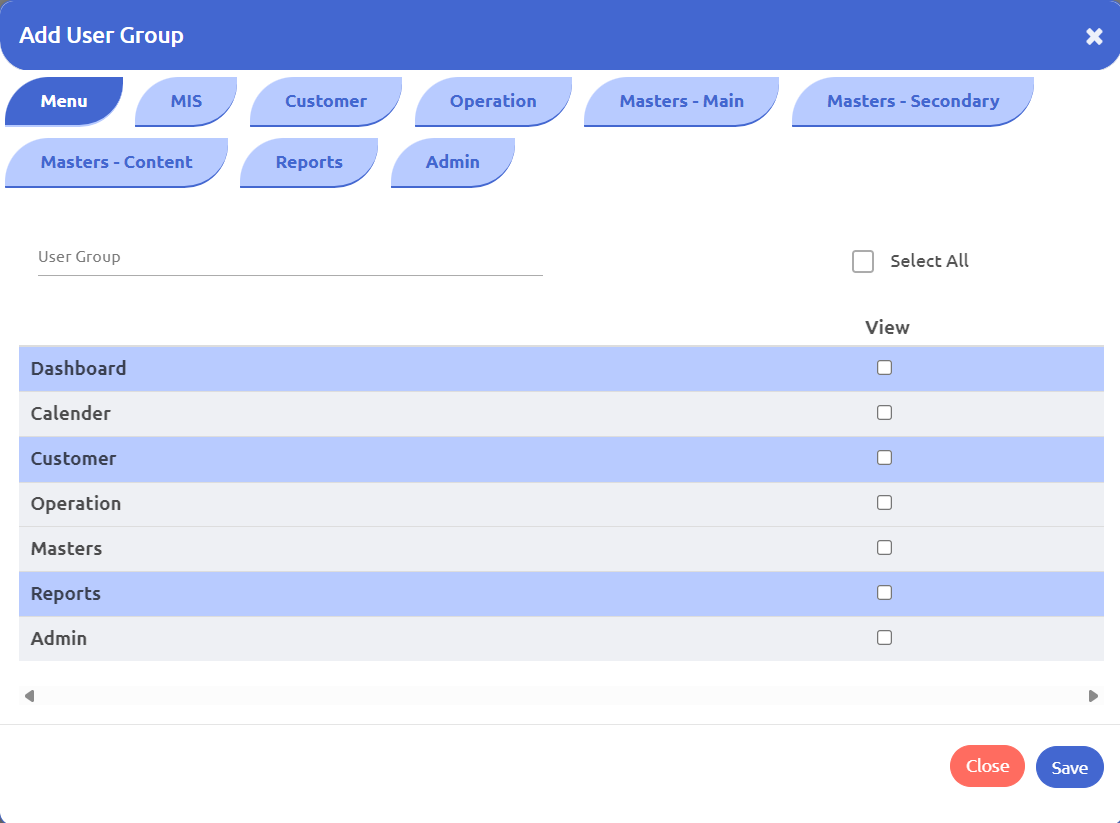Screen dimensions: 1120x823
Task: Select the Operation tab
Action: coord(493,101)
